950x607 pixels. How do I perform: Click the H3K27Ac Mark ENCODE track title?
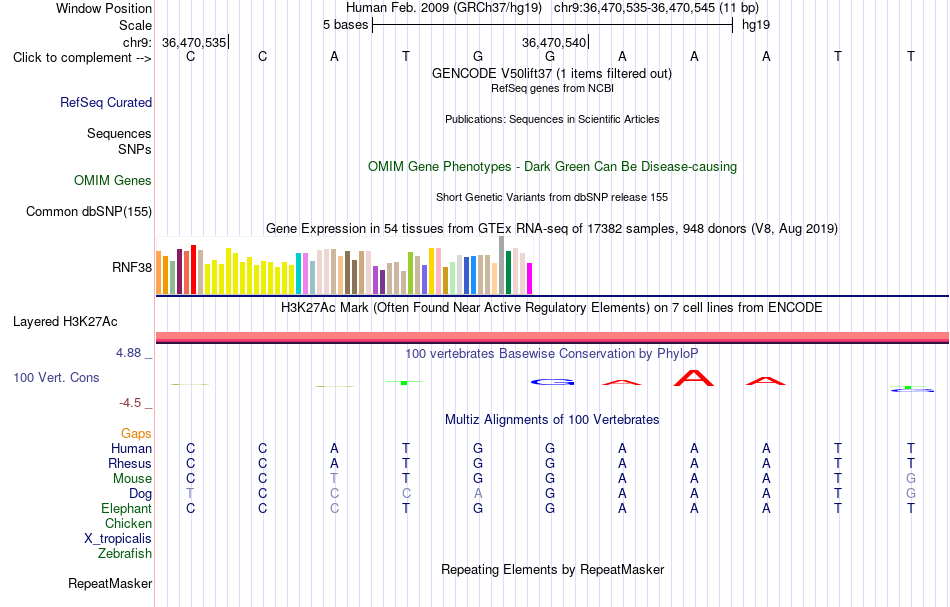coord(552,307)
